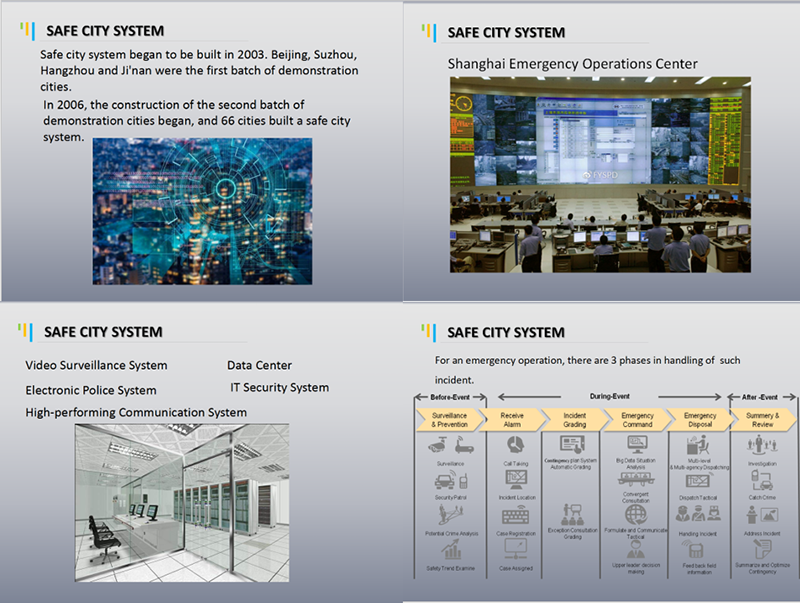Click the walkie-talkie icon beside the patrol car
The height and width of the screenshot is (603, 800).
click(463, 481)
